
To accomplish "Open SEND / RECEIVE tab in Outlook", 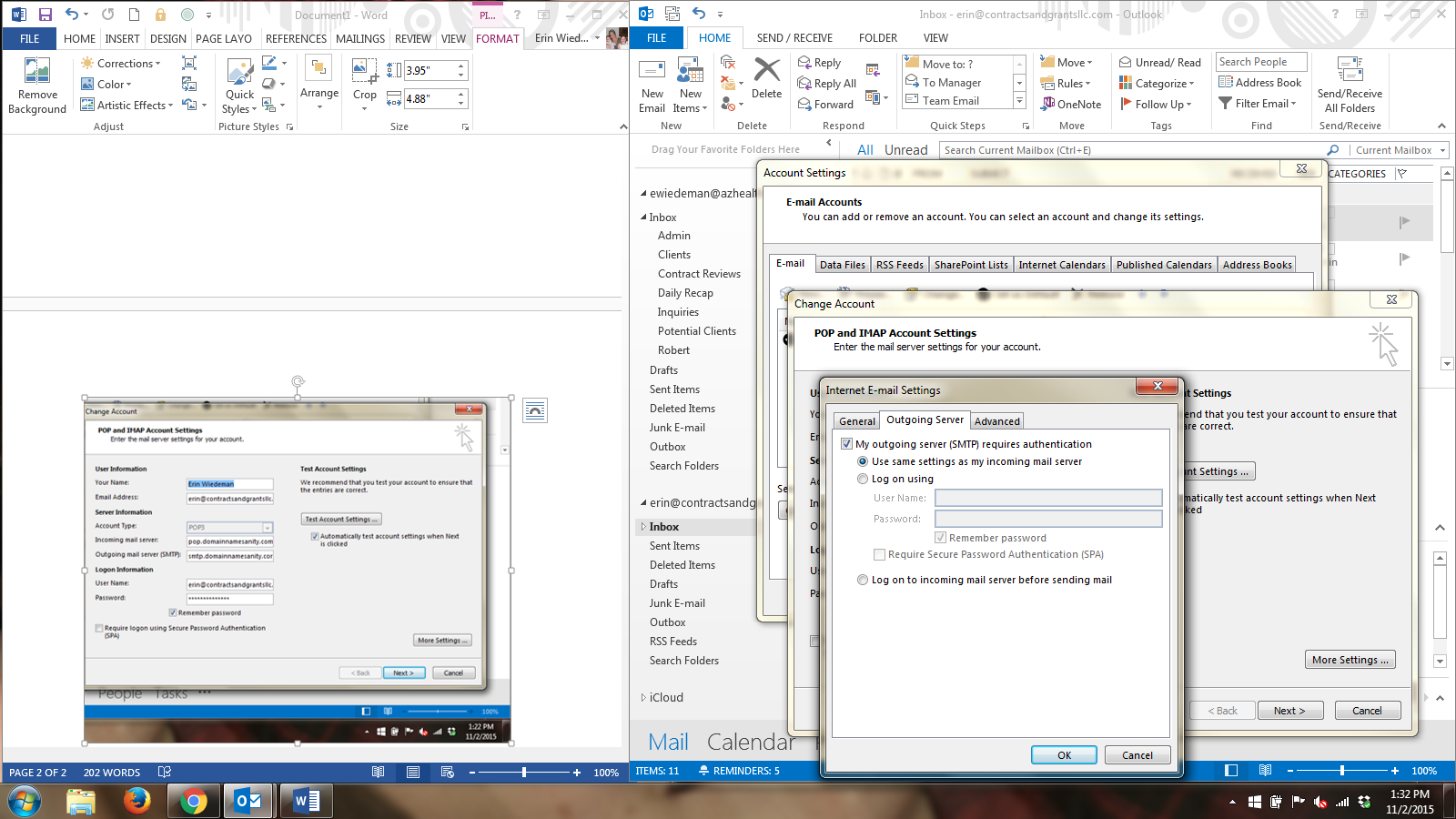I will (x=794, y=38).
